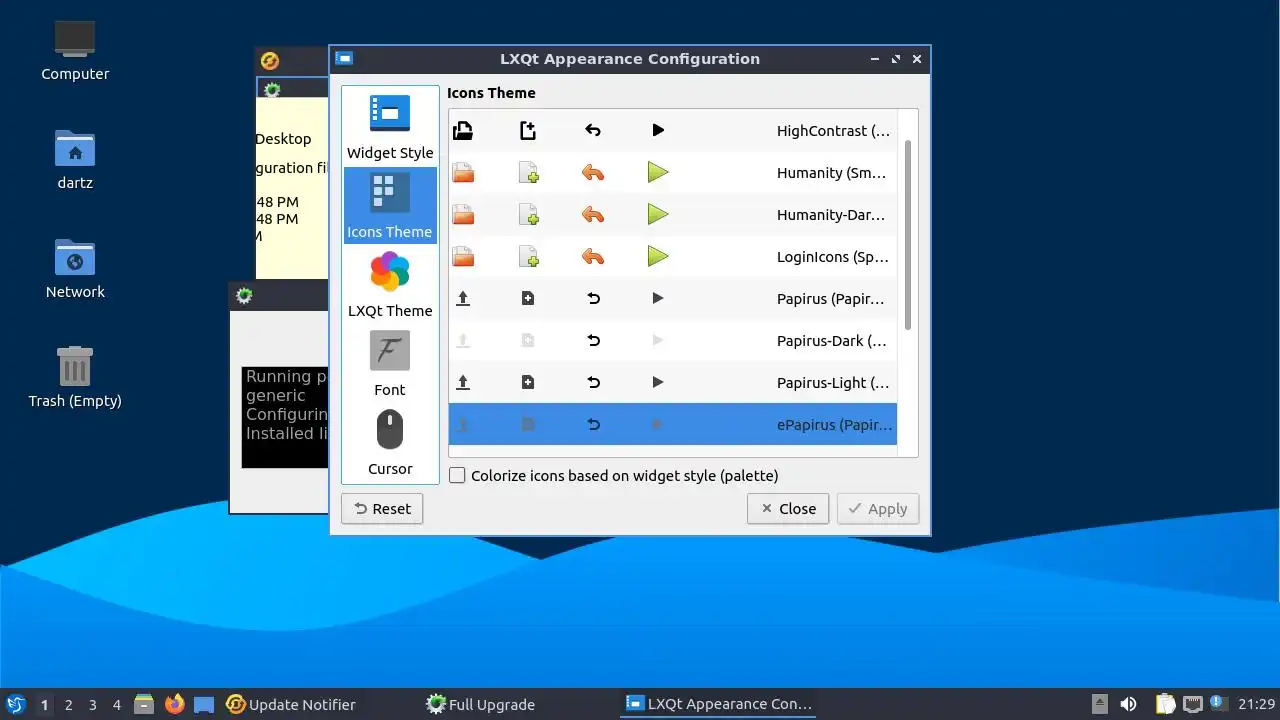Open Appearance Configuration window menu icon
The height and width of the screenshot is (720, 1280).
coord(344,59)
